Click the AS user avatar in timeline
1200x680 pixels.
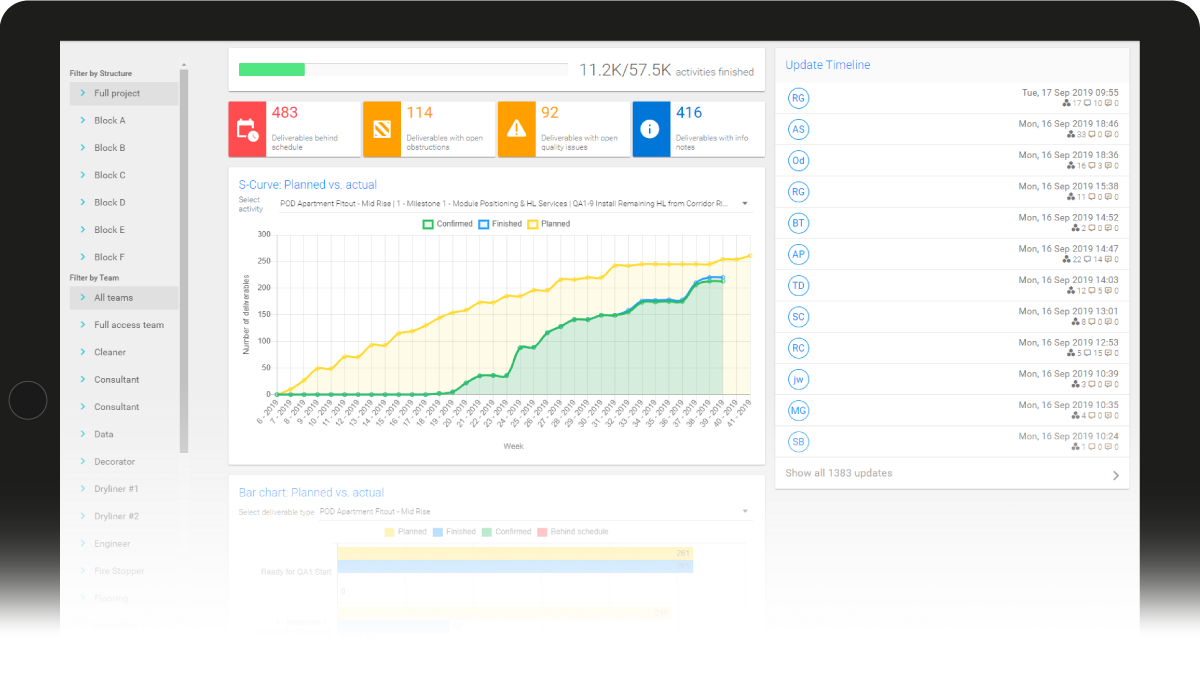pos(798,129)
